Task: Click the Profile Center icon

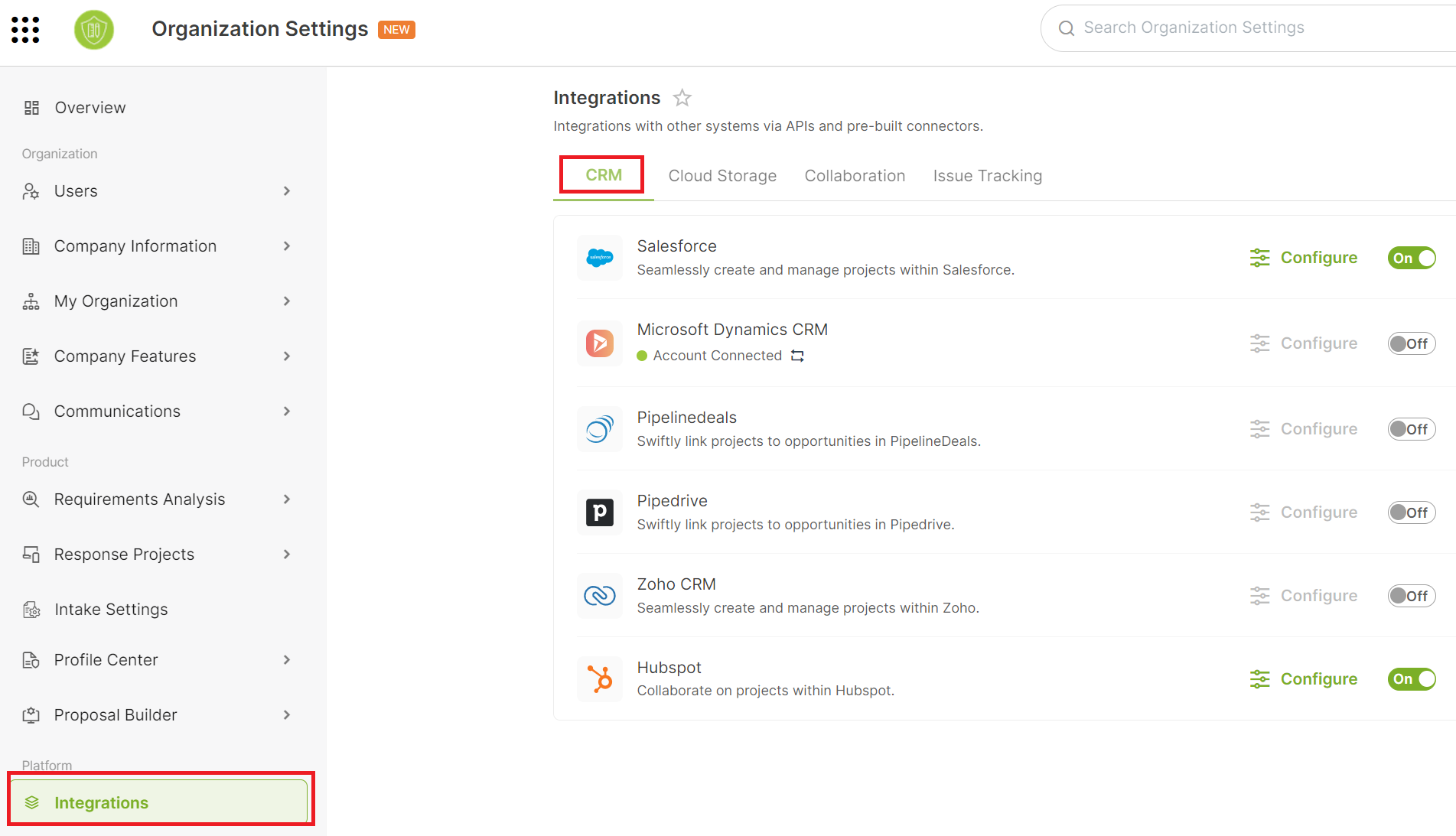Action: click(31, 660)
